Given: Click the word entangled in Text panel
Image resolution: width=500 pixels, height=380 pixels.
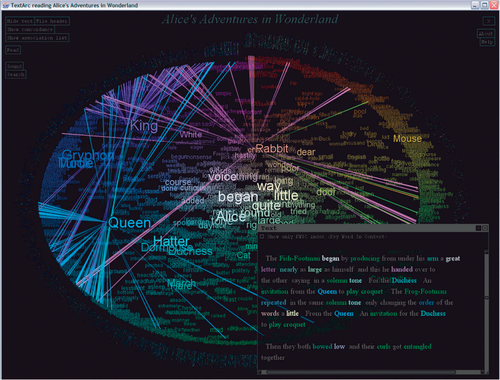Looking at the screenshot, I should pos(417,347).
